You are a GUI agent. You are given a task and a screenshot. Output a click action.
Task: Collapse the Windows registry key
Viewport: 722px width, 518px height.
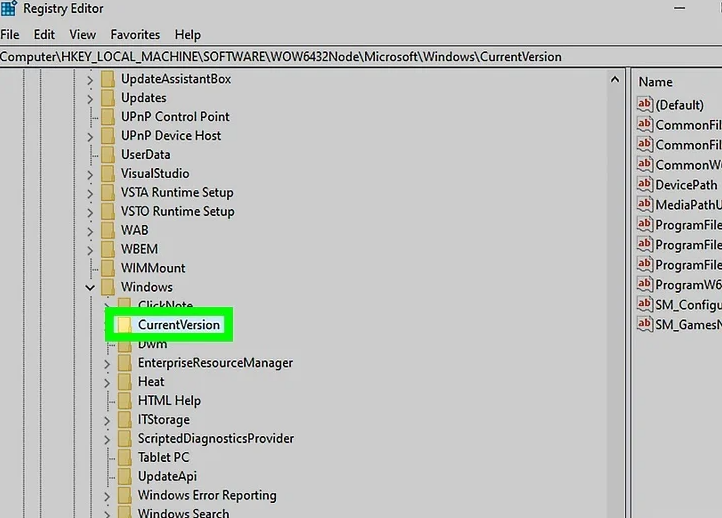click(90, 288)
